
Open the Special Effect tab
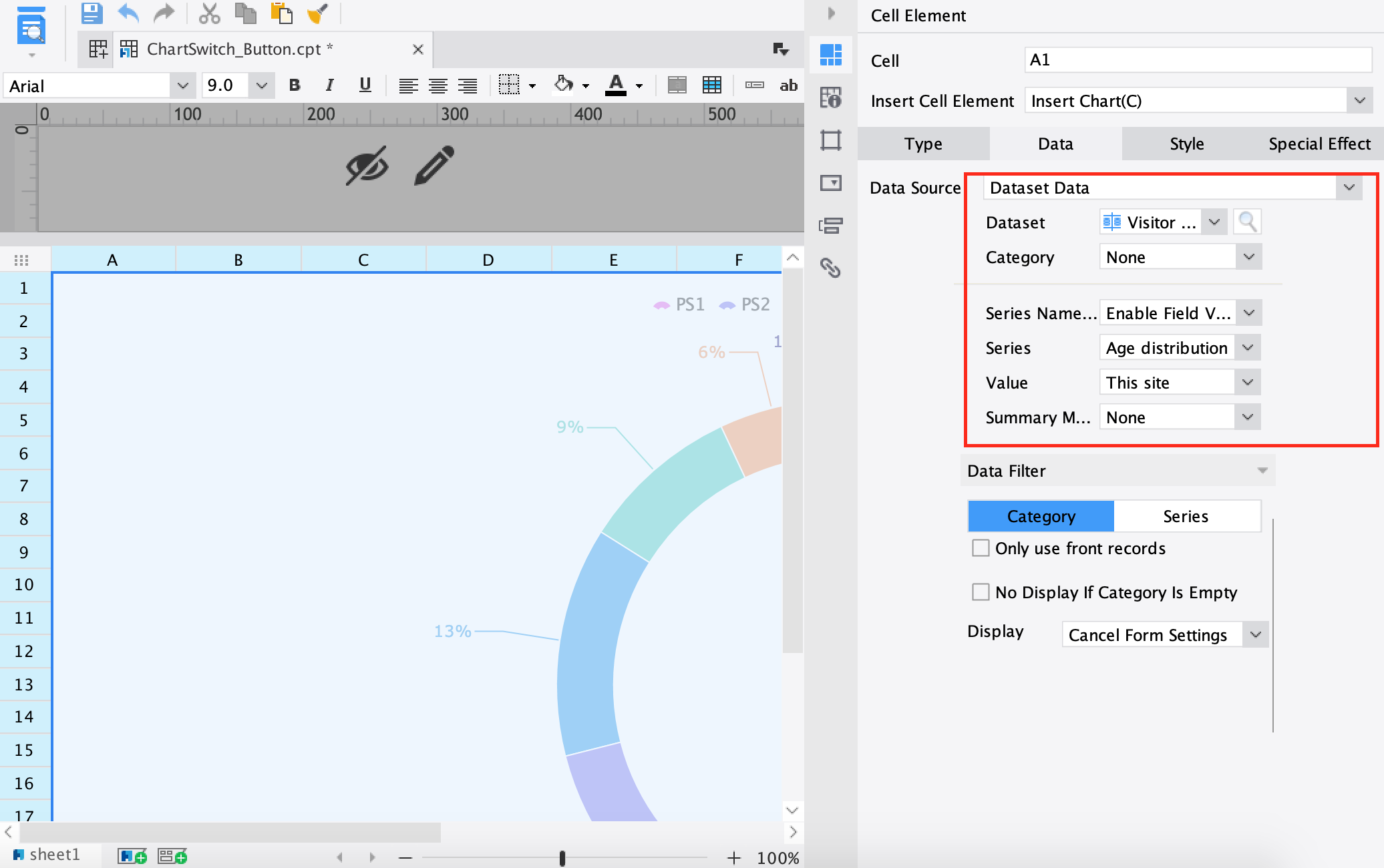click(1319, 144)
